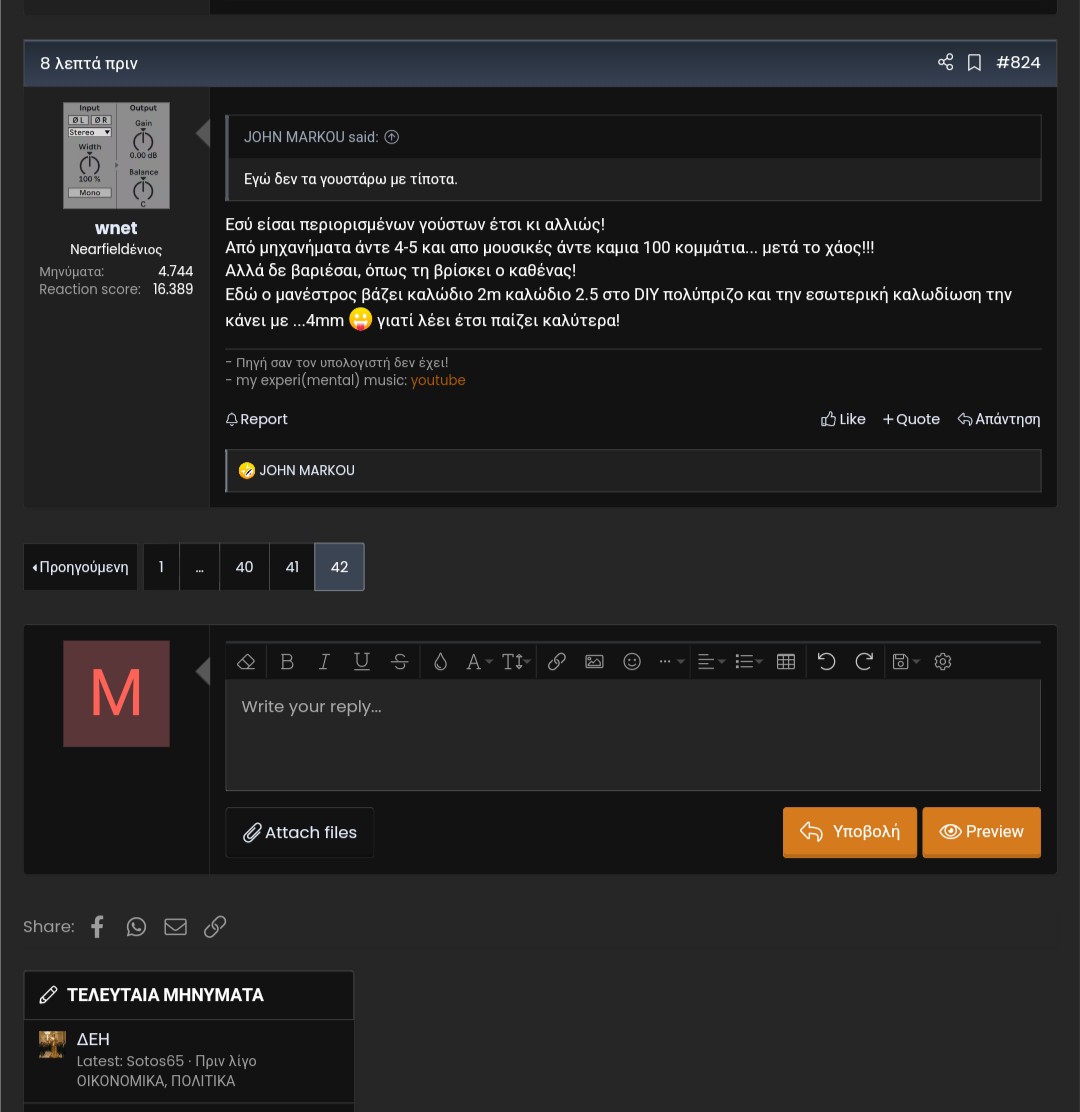Open the youtube signature link
Image resolution: width=1080 pixels, height=1112 pixels.
(438, 380)
